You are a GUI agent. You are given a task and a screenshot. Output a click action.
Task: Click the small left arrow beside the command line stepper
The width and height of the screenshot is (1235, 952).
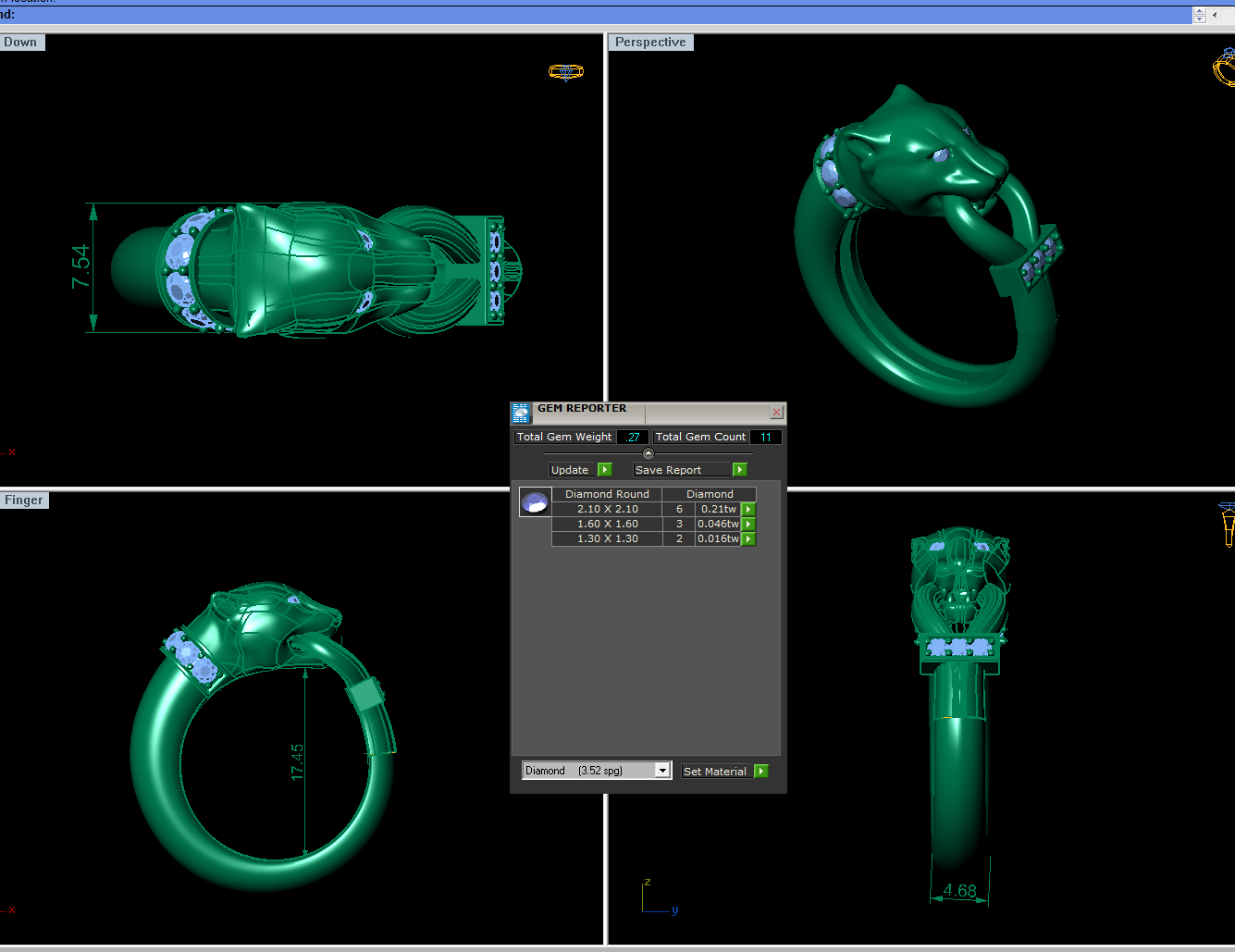click(1215, 15)
